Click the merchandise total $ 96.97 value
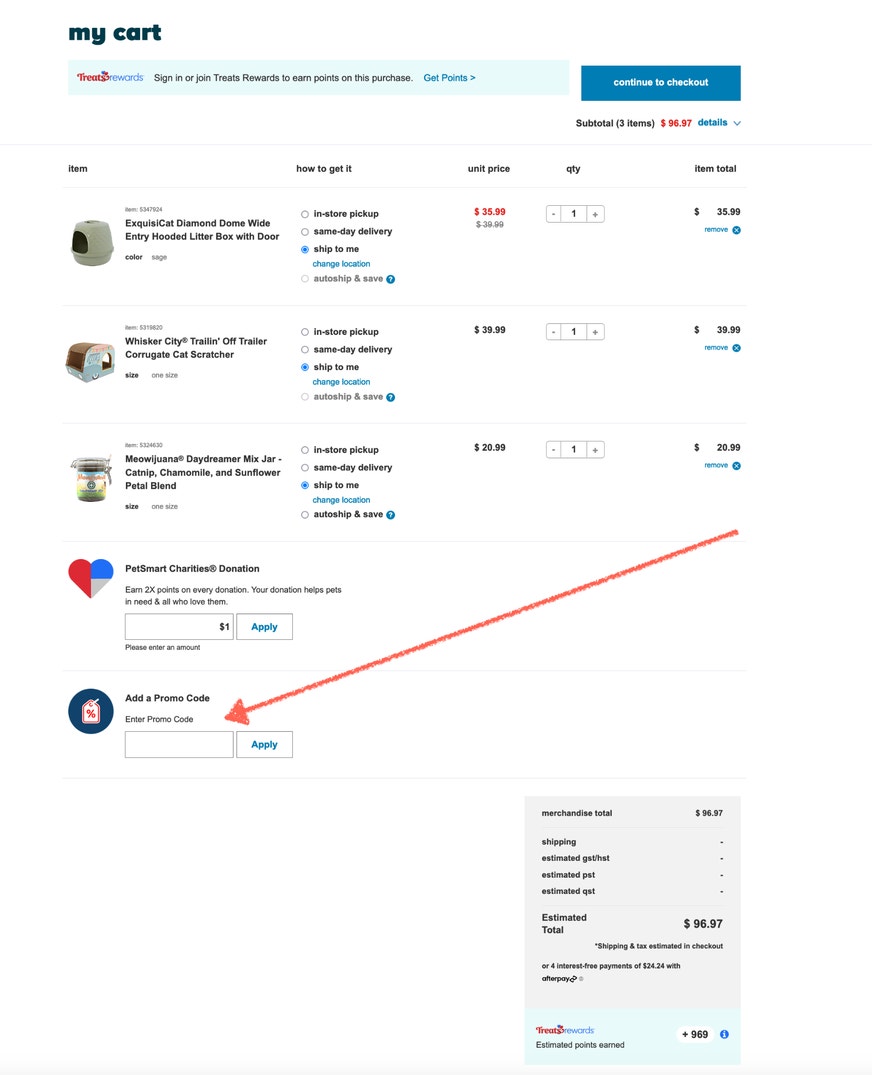 [709, 814]
